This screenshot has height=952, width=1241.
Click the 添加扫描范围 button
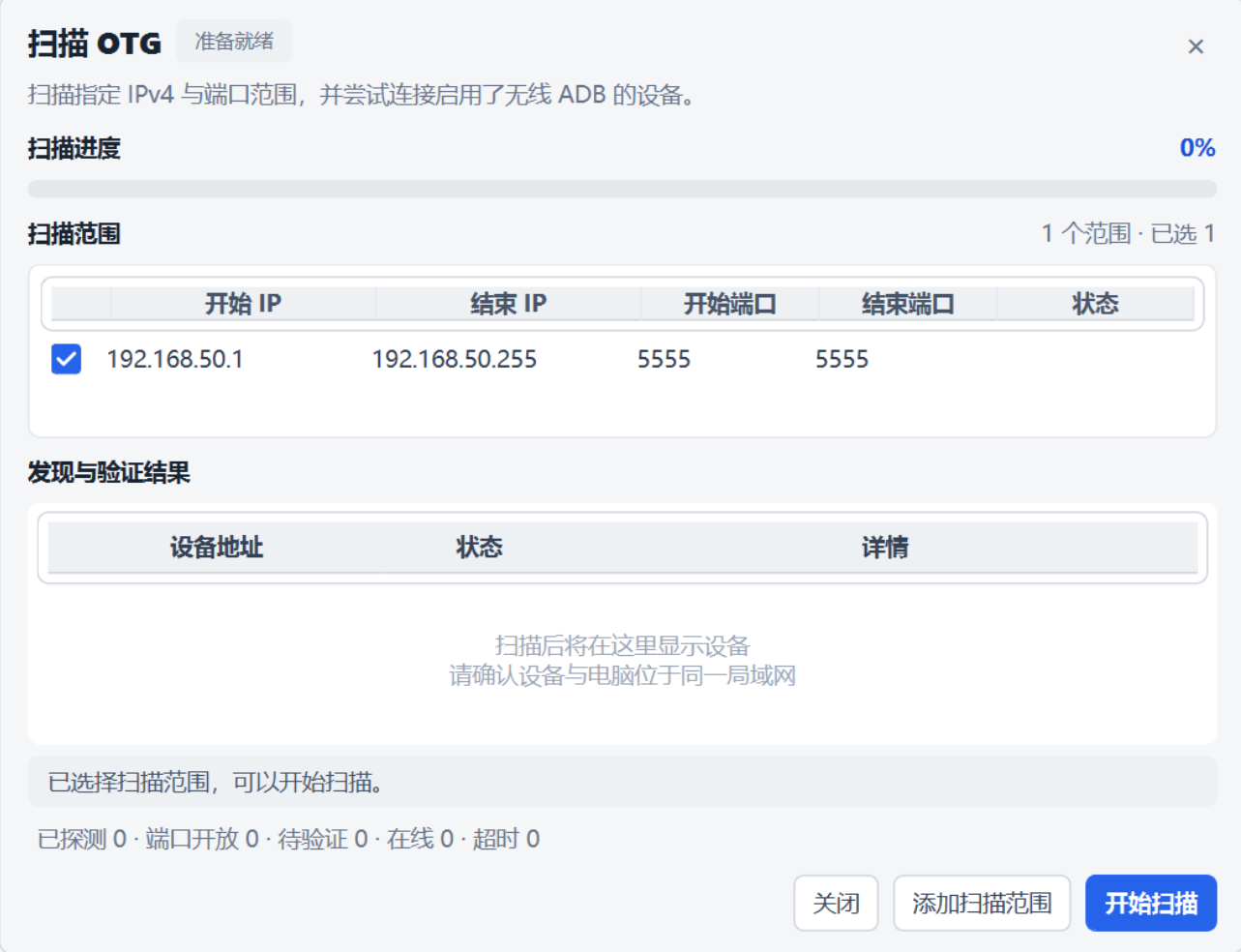click(982, 903)
